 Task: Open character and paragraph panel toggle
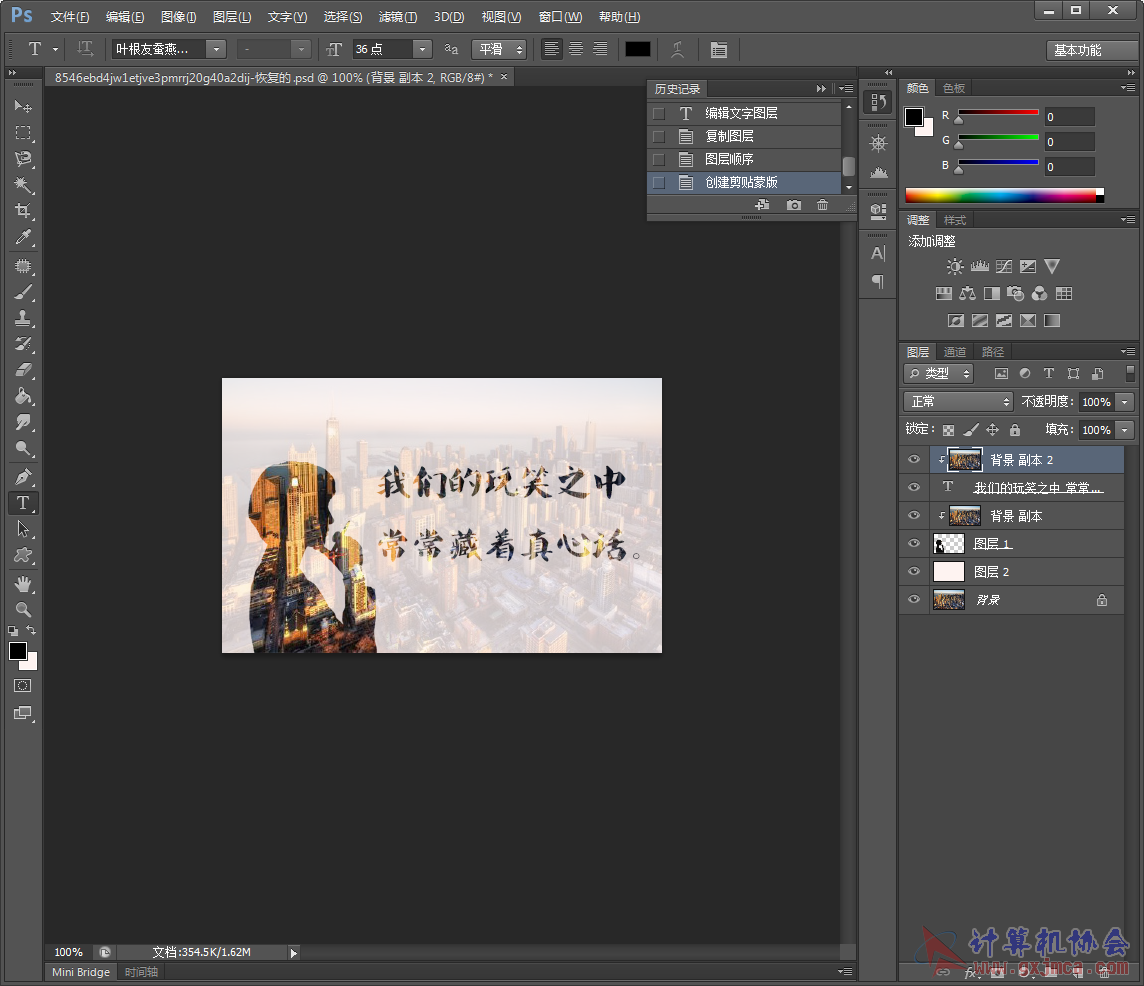point(719,49)
